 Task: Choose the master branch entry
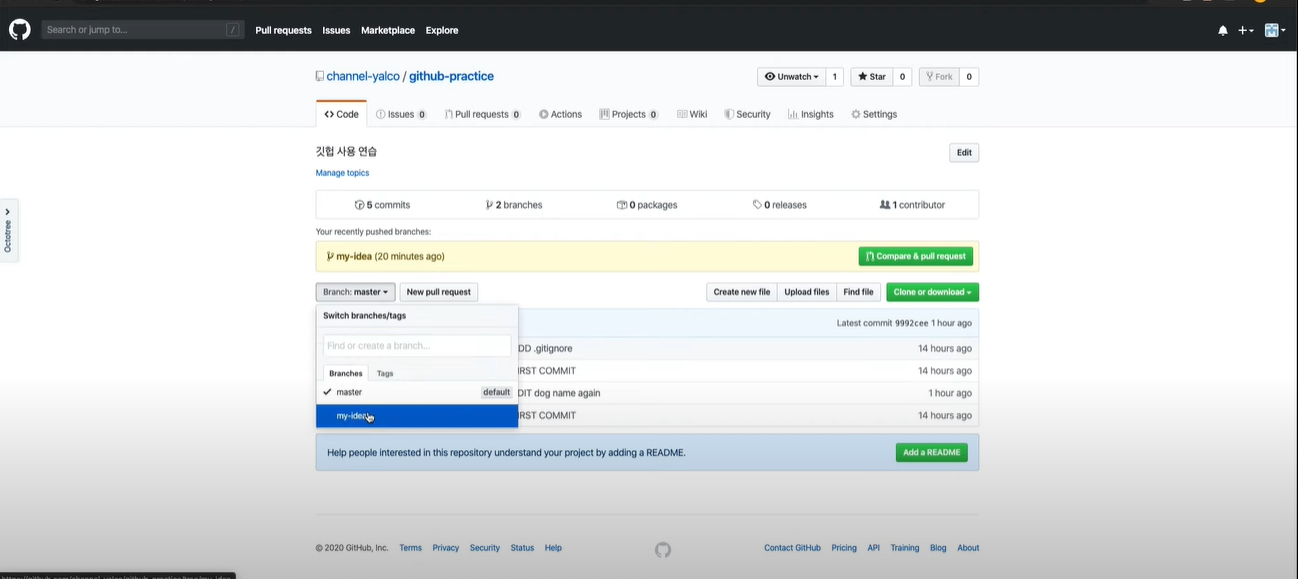[417, 392]
